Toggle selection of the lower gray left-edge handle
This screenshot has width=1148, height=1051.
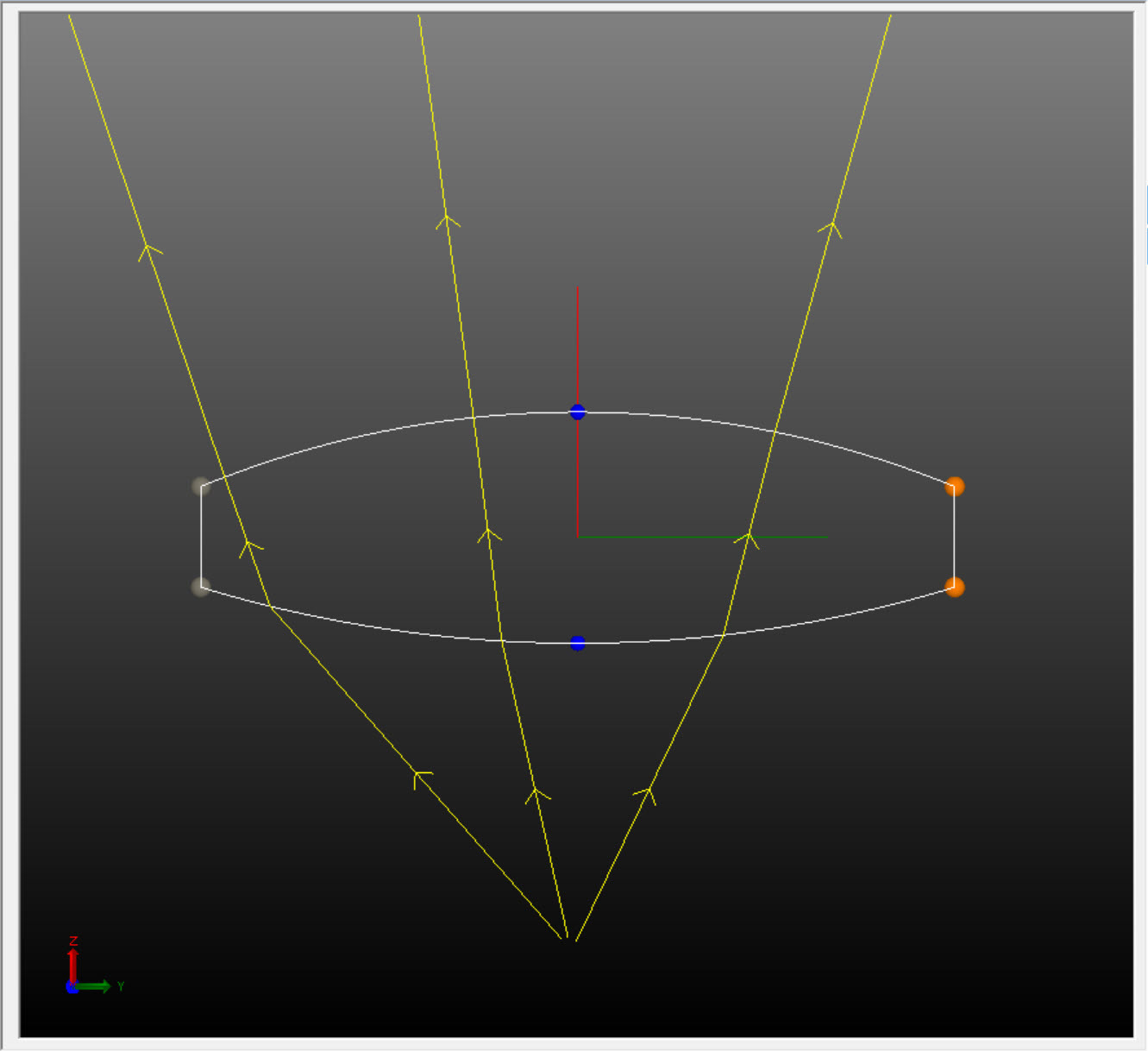(201, 587)
